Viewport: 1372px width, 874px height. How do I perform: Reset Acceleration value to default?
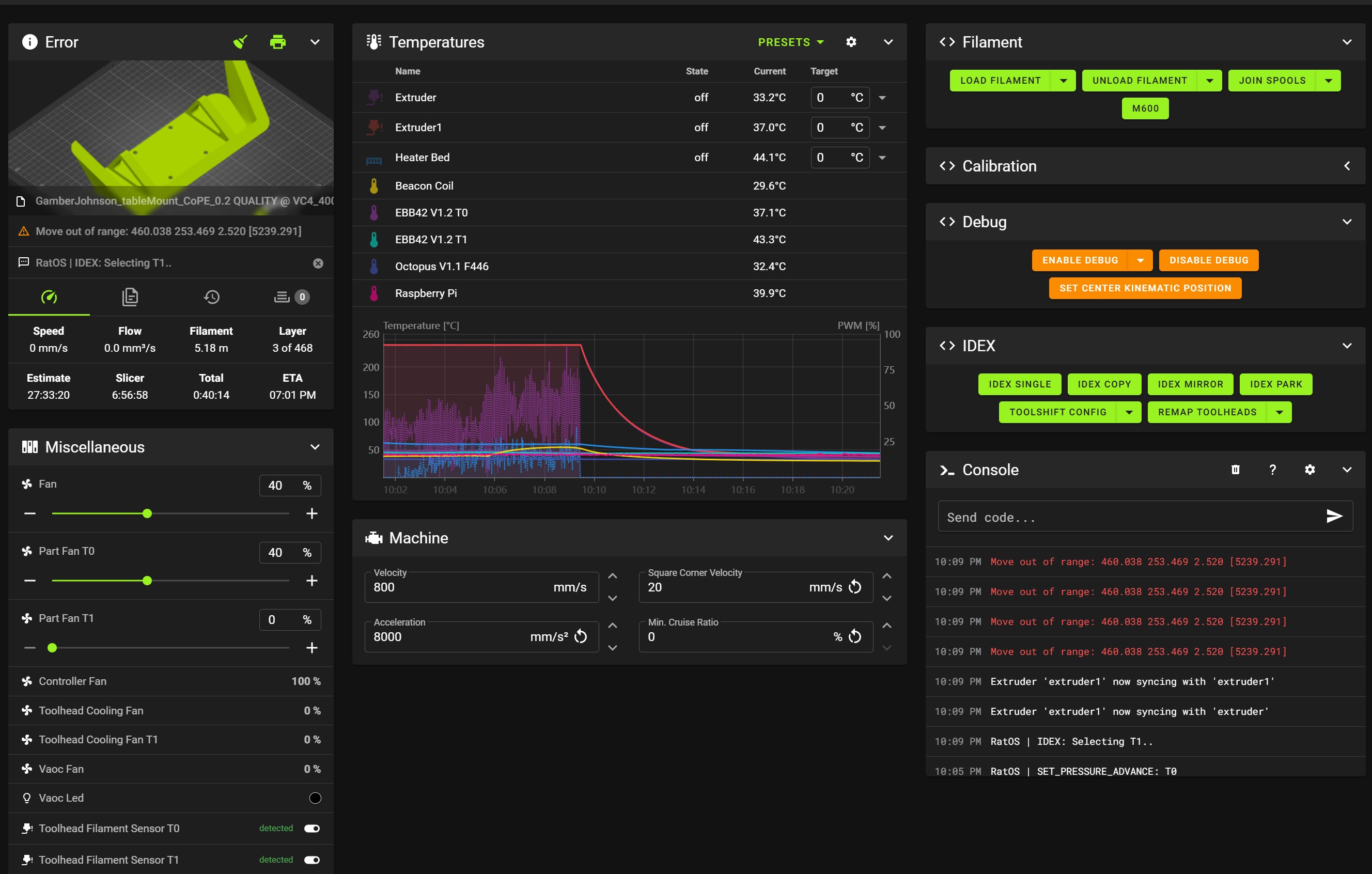tap(581, 636)
